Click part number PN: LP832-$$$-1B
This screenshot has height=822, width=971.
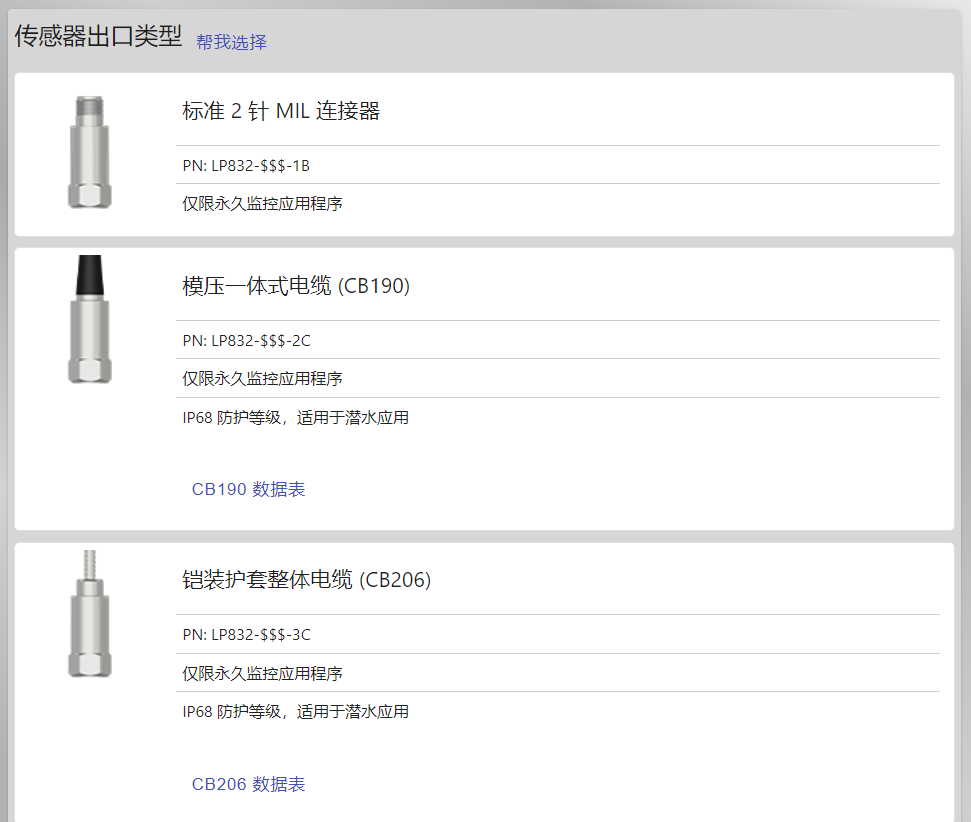(x=246, y=166)
